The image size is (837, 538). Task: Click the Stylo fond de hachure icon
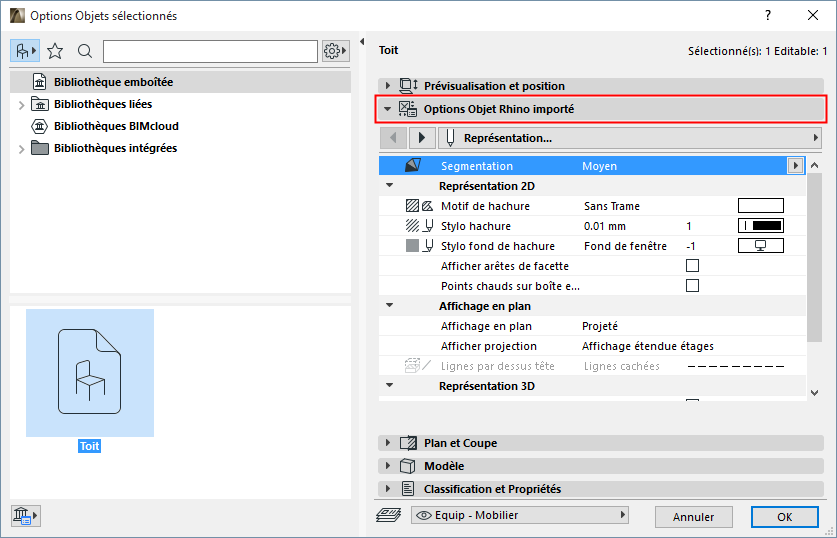pyautogui.click(x=419, y=246)
